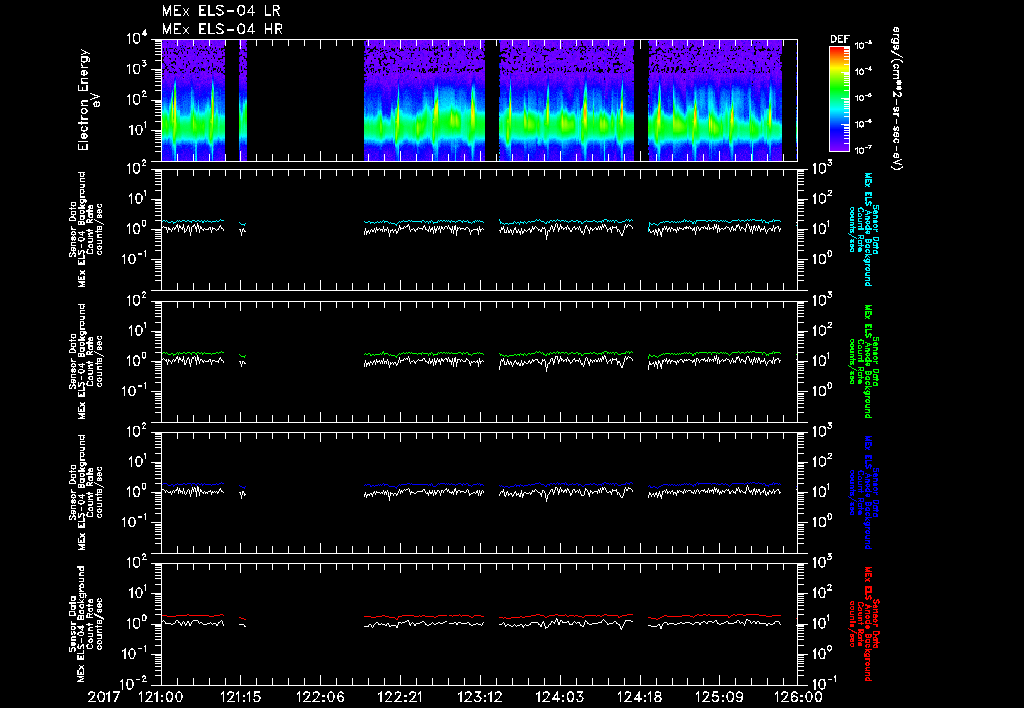Click the '123:12' time axis label
Image resolution: width=1024 pixels, height=708 pixels.
(x=479, y=697)
